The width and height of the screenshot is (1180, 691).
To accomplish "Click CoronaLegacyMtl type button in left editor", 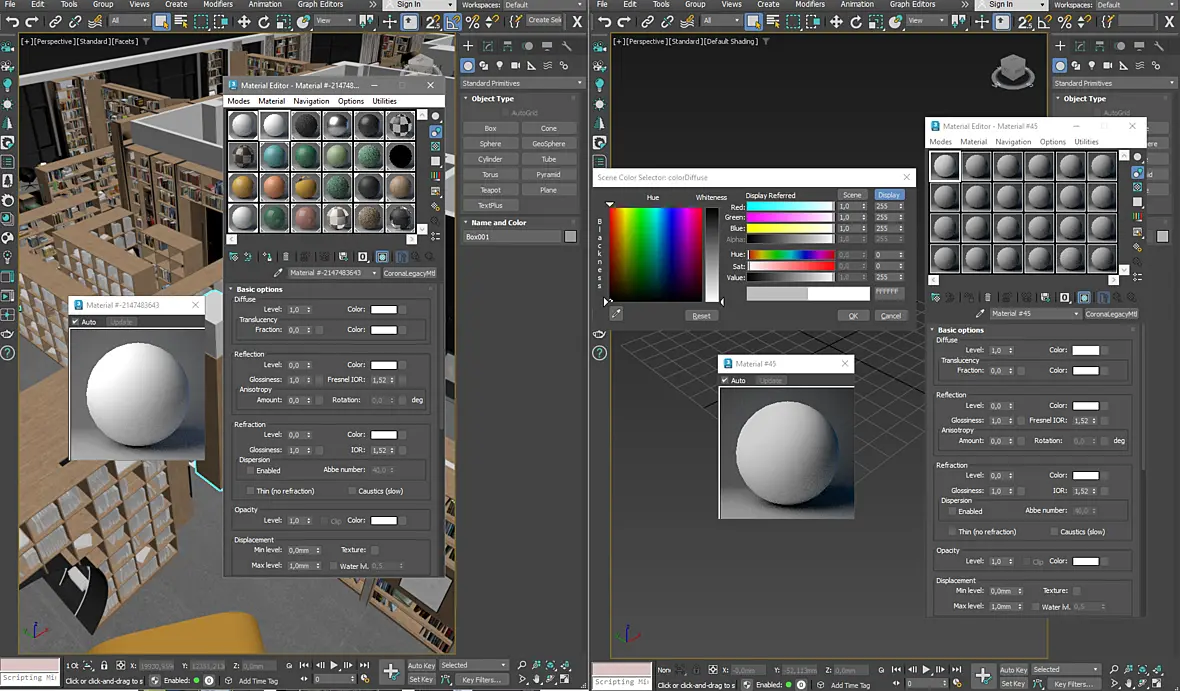I will click(409, 272).
